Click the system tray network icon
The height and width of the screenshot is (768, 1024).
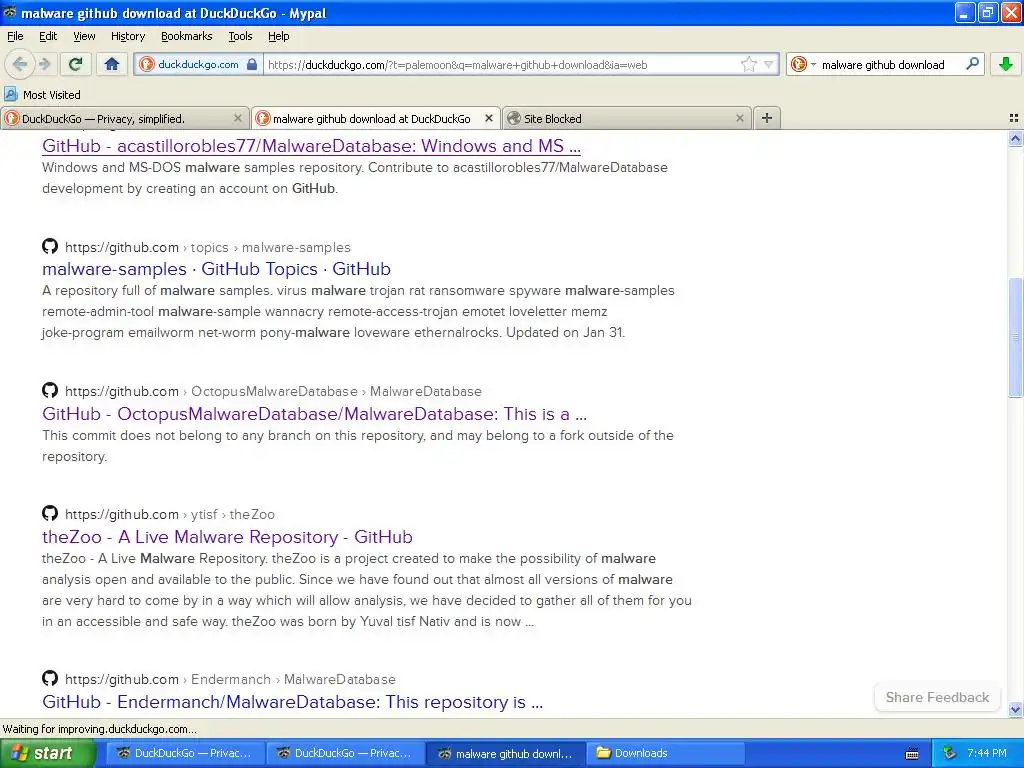(x=949, y=753)
